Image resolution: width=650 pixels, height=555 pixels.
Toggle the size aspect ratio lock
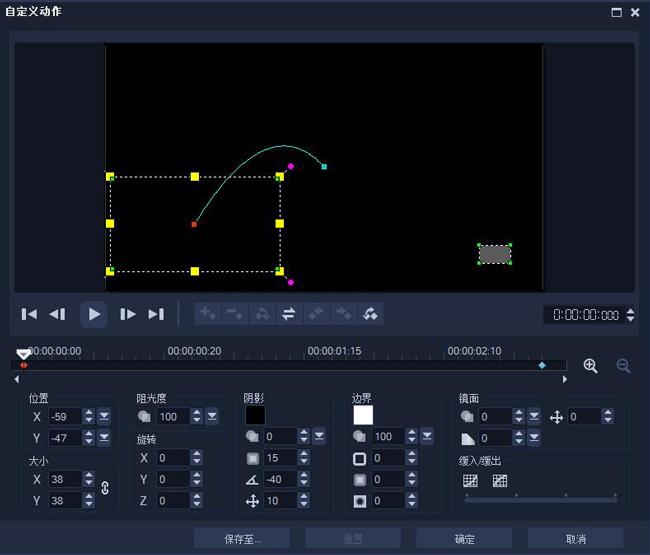(x=105, y=488)
